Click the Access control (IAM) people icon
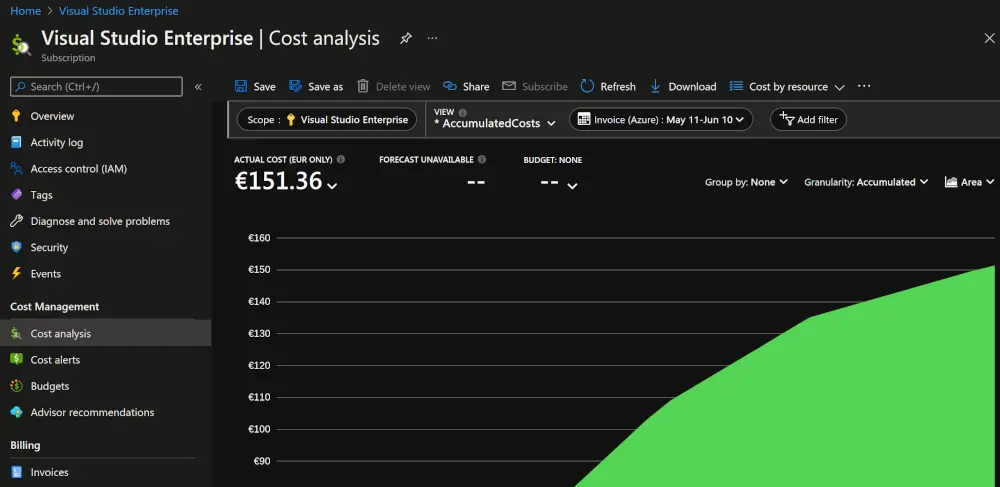 coord(17,168)
